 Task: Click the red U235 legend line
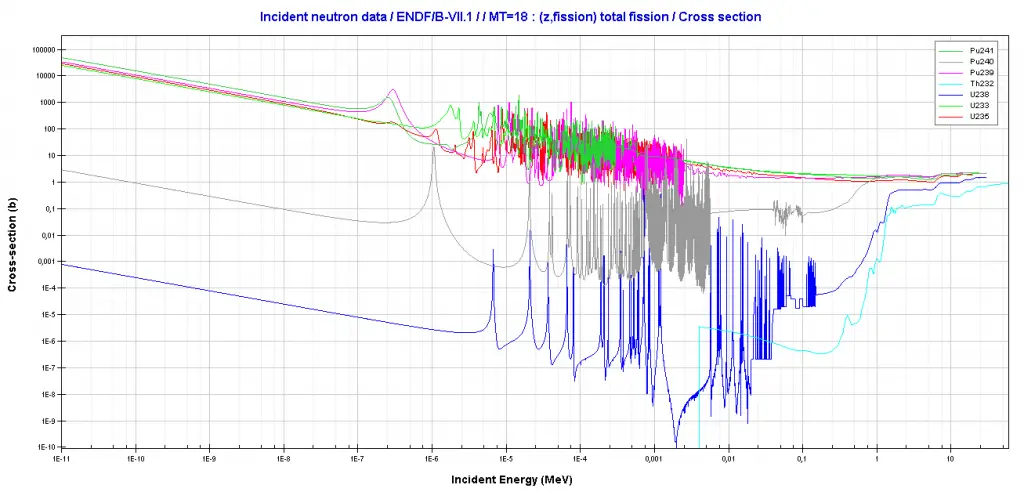pyautogui.click(x=950, y=117)
